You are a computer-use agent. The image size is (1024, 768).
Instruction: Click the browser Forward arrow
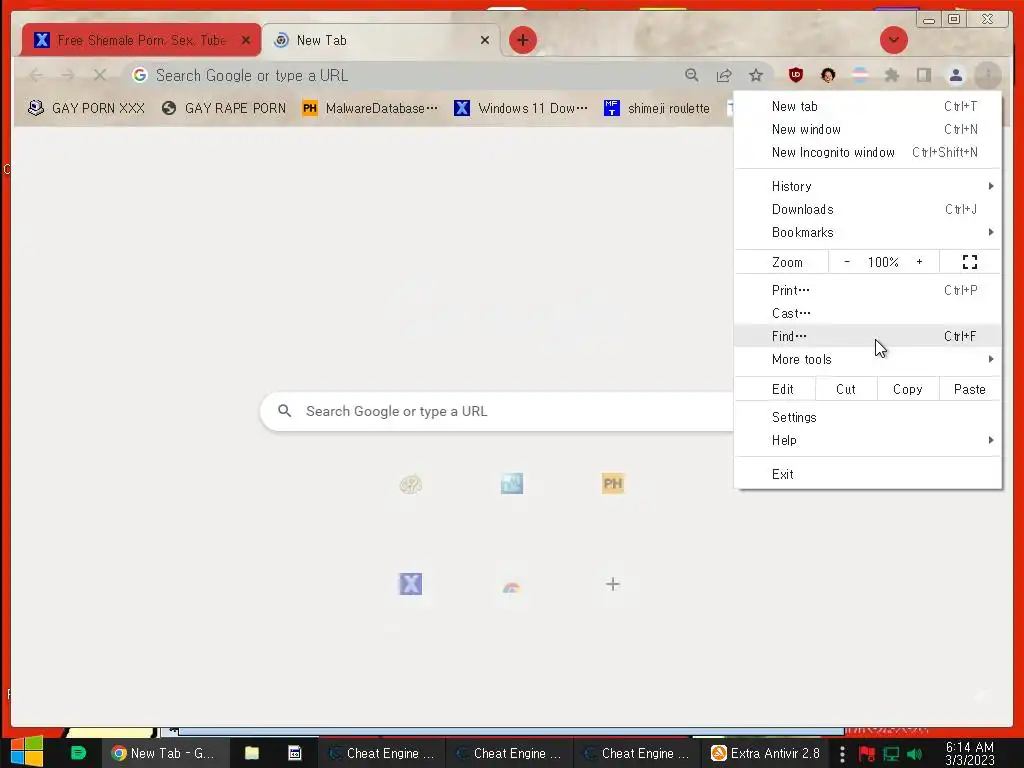(68, 76)
